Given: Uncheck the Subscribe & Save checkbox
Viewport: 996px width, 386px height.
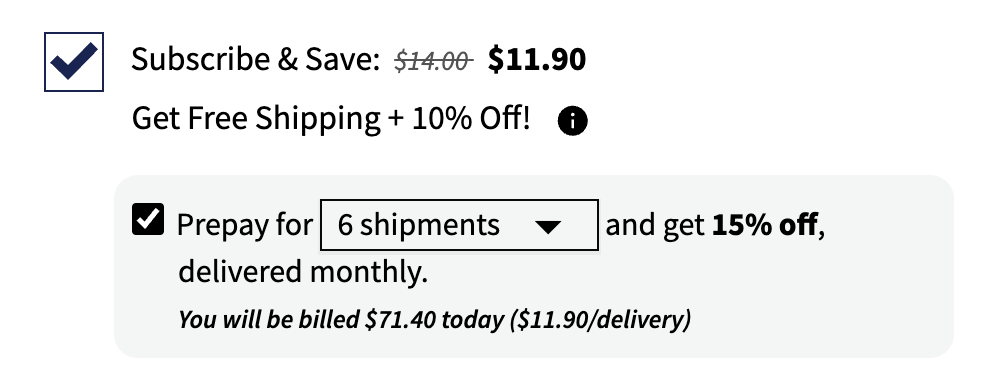Looking at the screenshot, I should (x=74, y=62).
